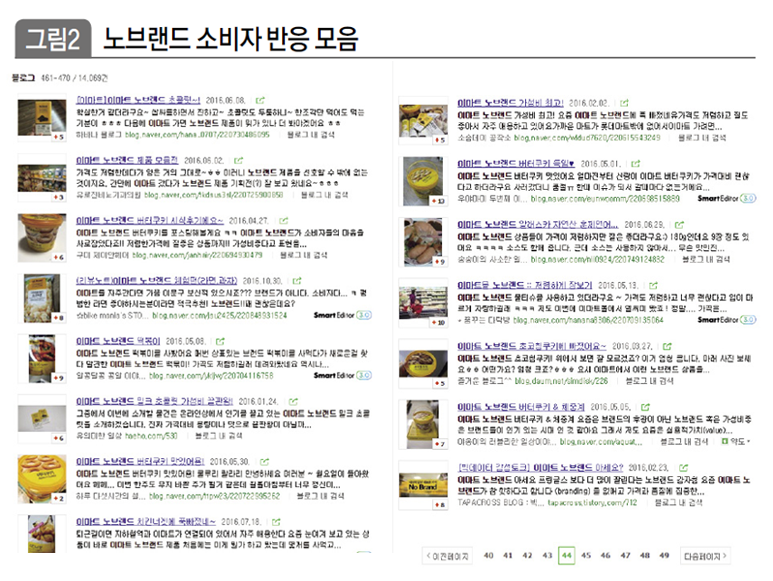The width and height of the screenshot is (773, 581).
Task: Select current page 44 in pagination
Action: pos(566,555)
